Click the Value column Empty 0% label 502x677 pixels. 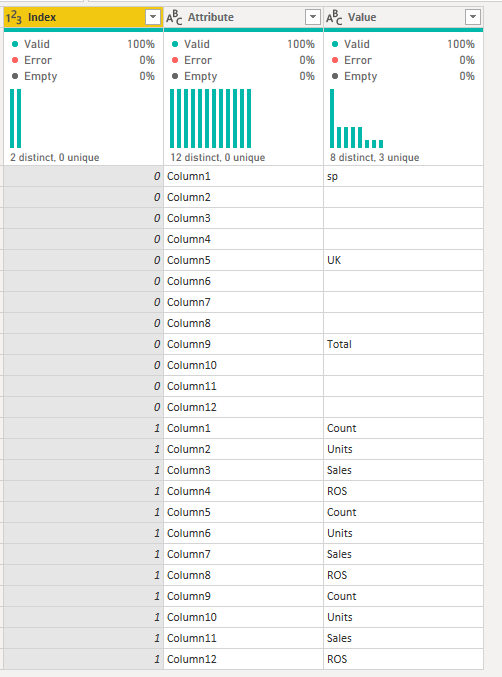[x=404, y=76]
